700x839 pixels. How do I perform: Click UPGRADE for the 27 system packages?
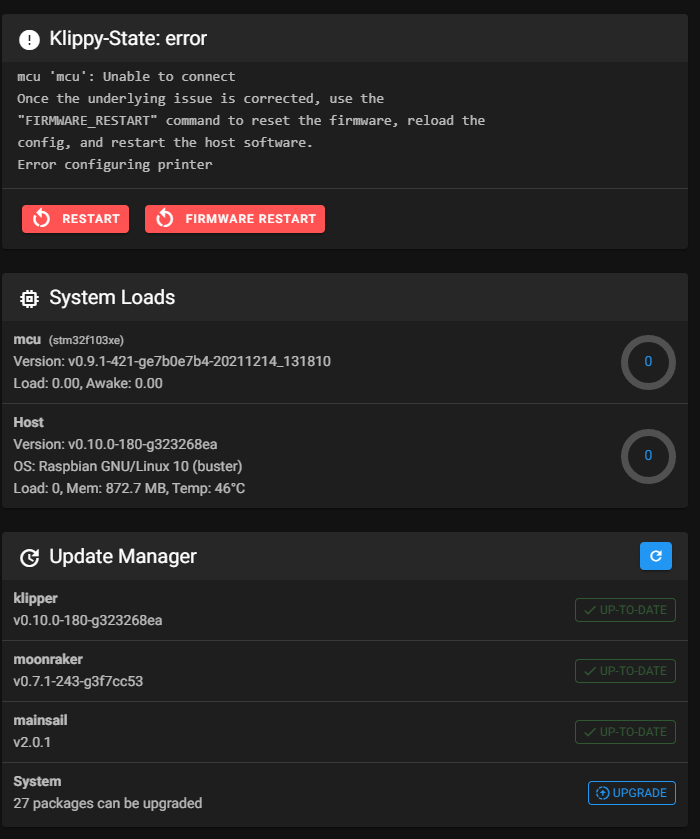point(631,792)
